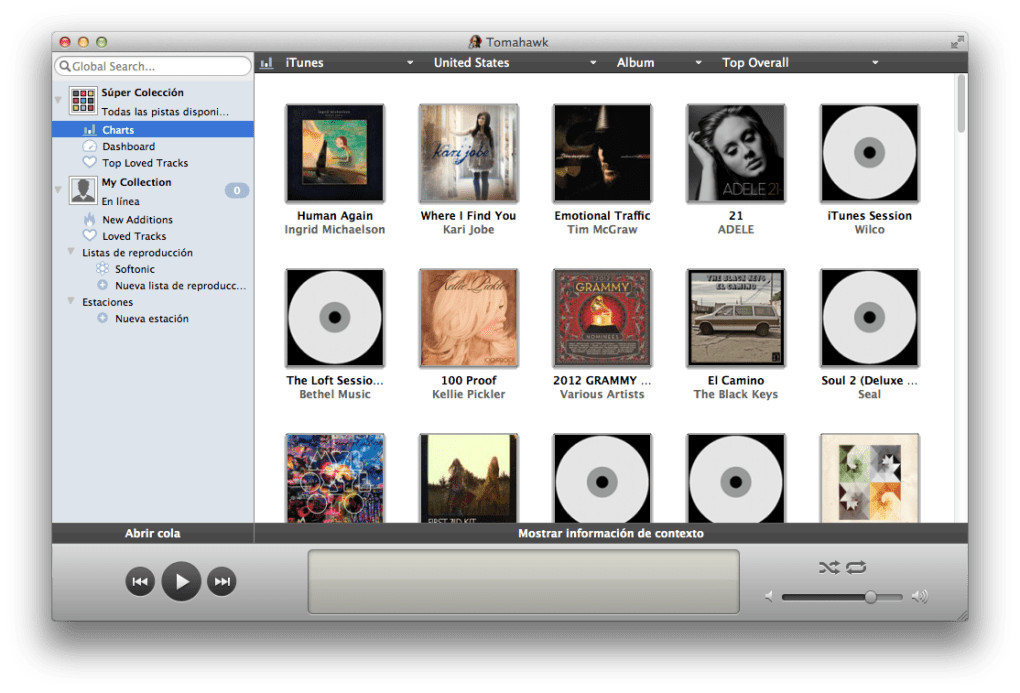Collapse the Súper Colección section
Image resolution: width=1020 pixels, height=693 pixels.
(58, 100)
